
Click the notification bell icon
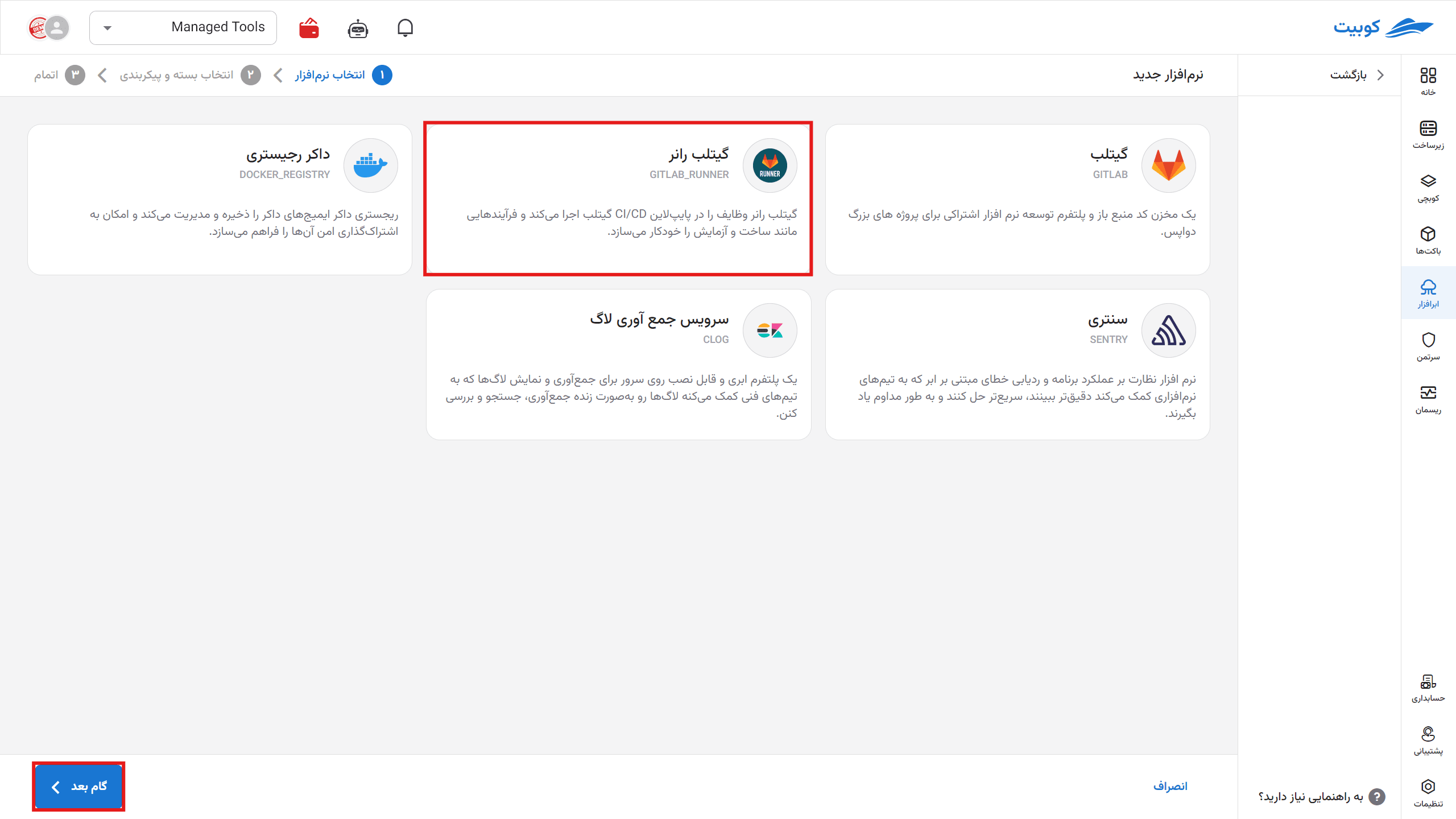[x=405, y=27]
